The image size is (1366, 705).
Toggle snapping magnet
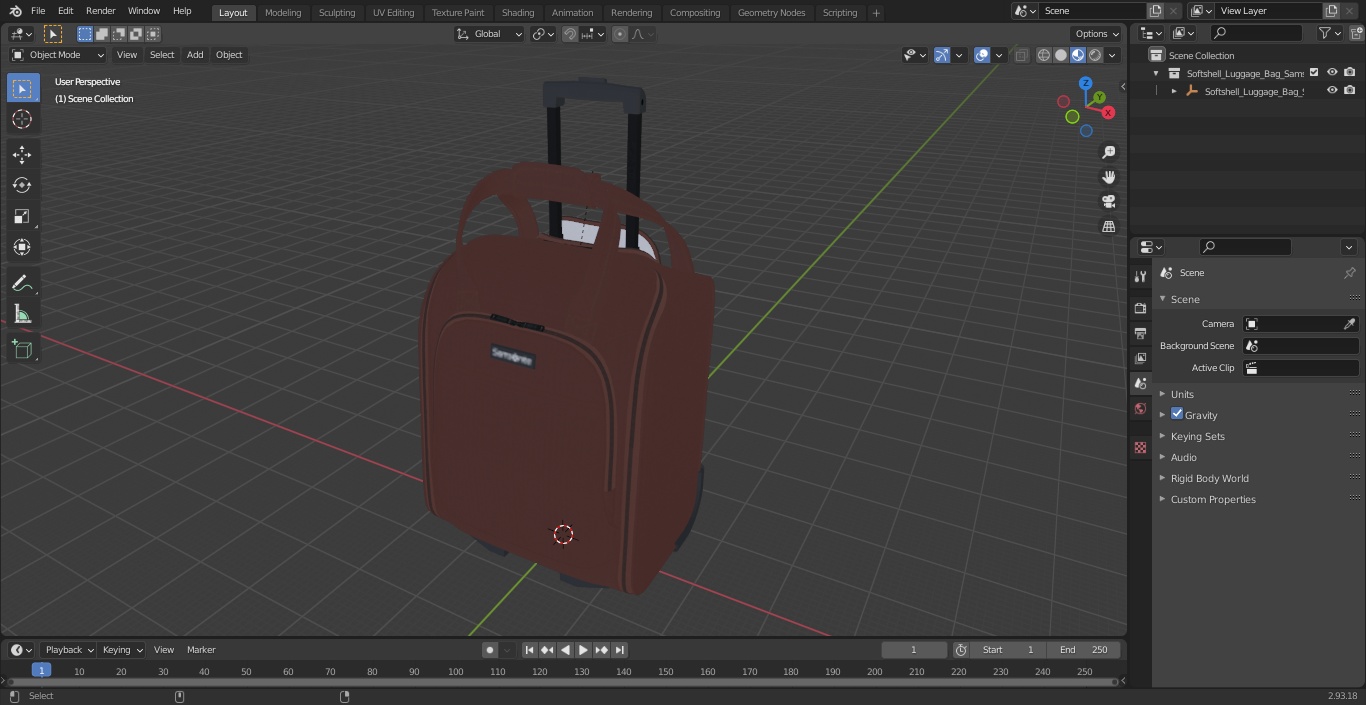[570, 34]
